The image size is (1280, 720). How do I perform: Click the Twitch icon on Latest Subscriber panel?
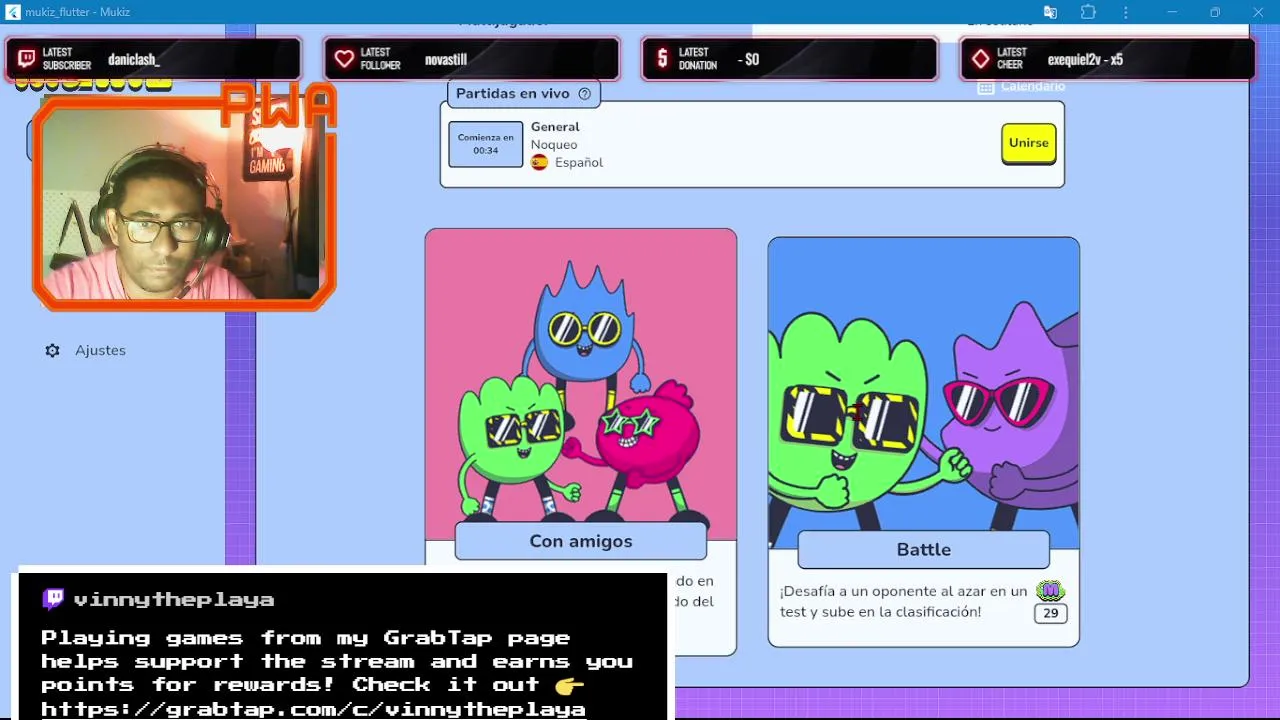tap(27, 59)
